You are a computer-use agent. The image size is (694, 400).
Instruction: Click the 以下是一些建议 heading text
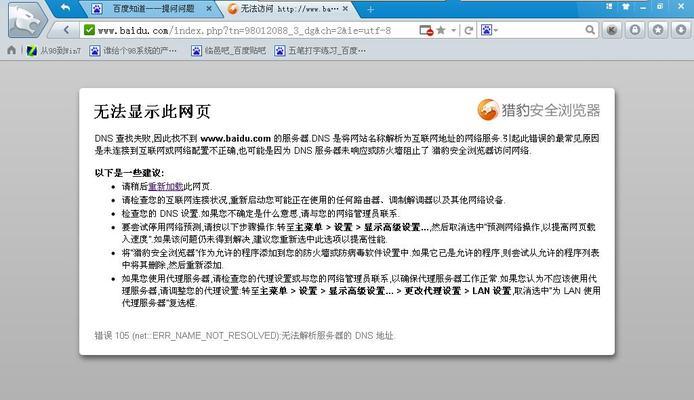click(129, 173)
